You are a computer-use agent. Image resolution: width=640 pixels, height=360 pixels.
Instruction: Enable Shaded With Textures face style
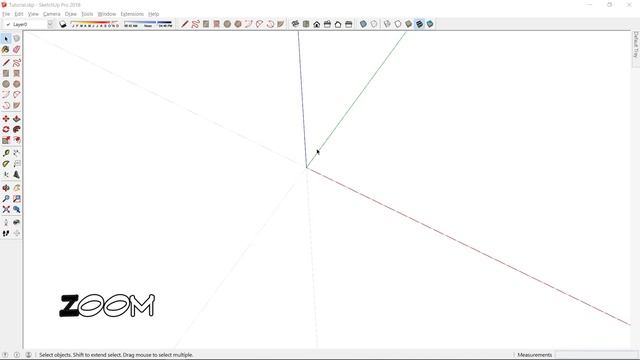pos(419,24)
